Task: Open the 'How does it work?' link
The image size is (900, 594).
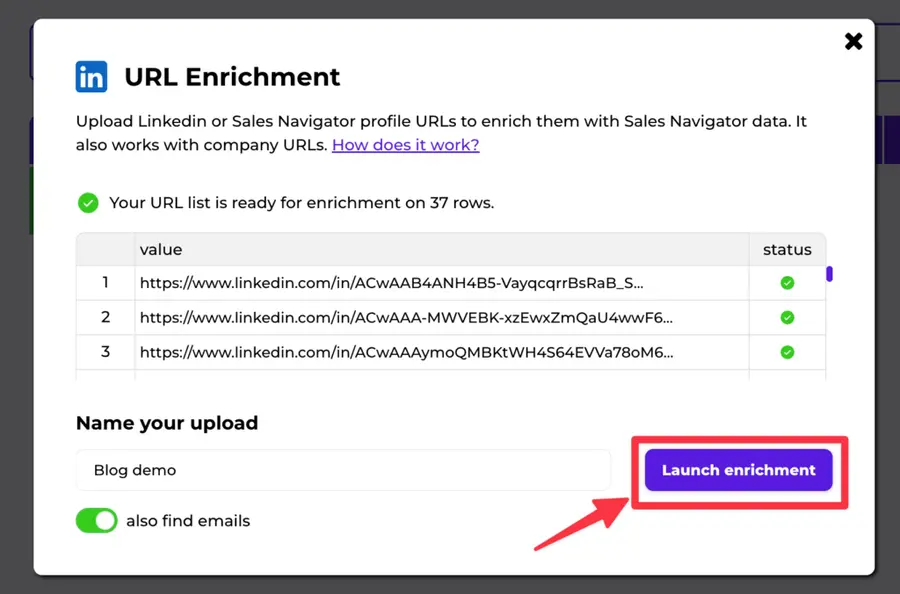Action: pos(404,145)
